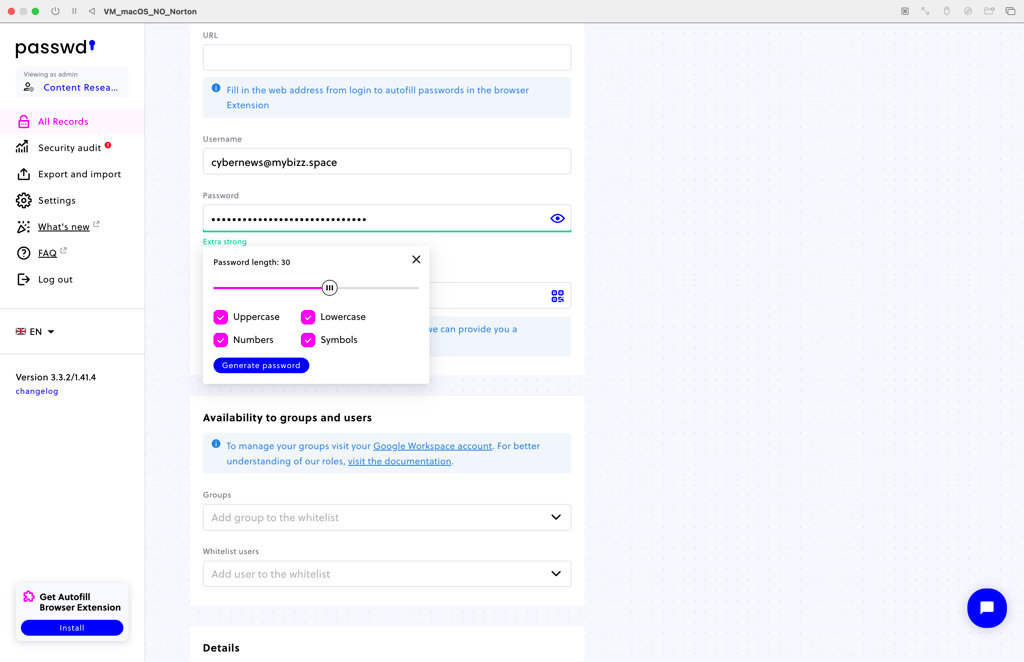1024x662 pixels.
Task: Click user avatar icon beside Content Resea...
Action: pyautogui.click(x=29, y=87)
